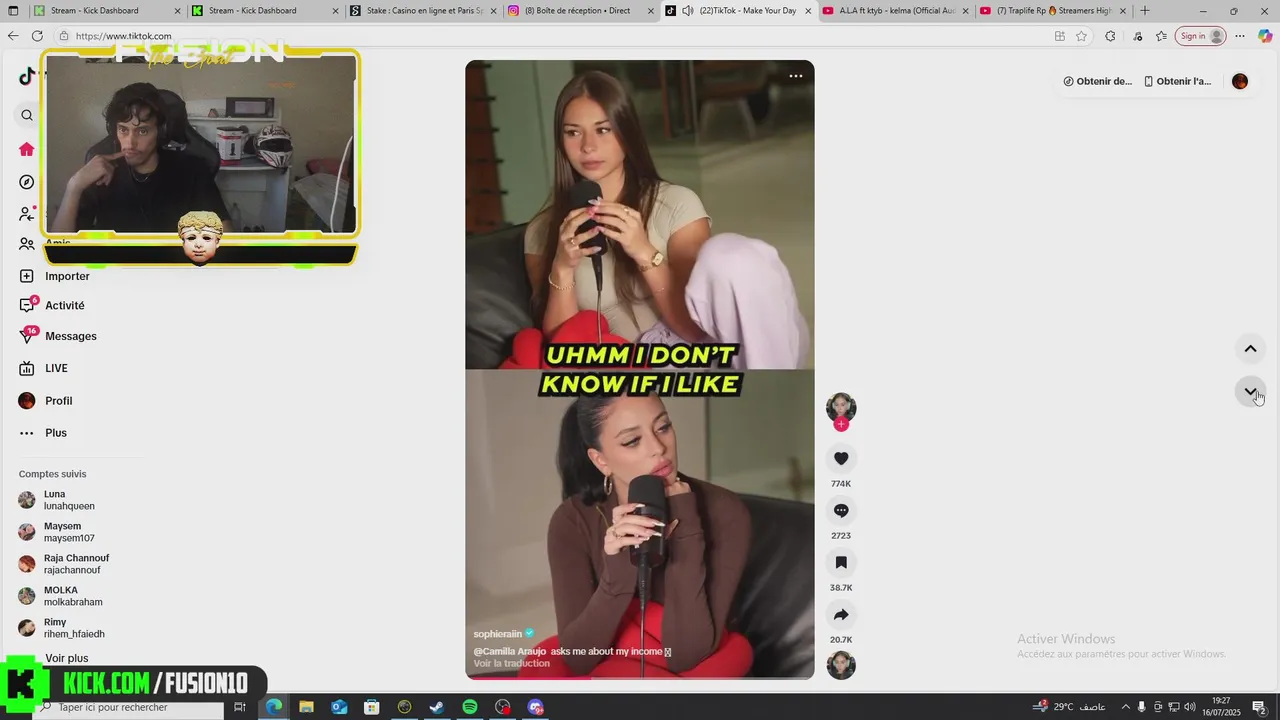Open Activité notifications

click(x=52, y=305)
